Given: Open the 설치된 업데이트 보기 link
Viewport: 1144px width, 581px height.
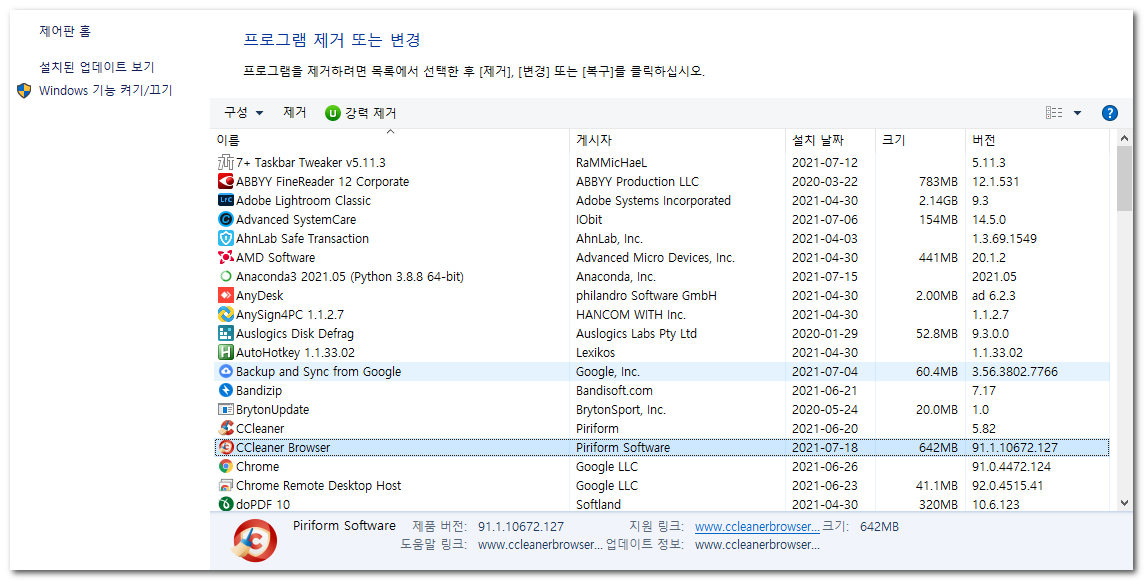Looking at the screenshot, I should pos(96,67).
